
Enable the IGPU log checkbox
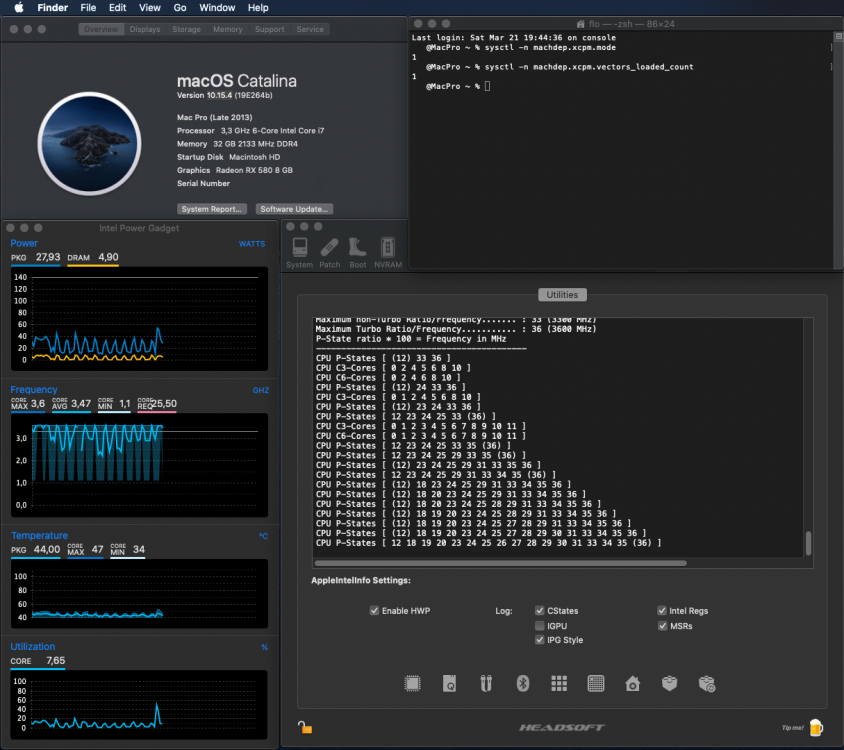(x=539, y=626)
